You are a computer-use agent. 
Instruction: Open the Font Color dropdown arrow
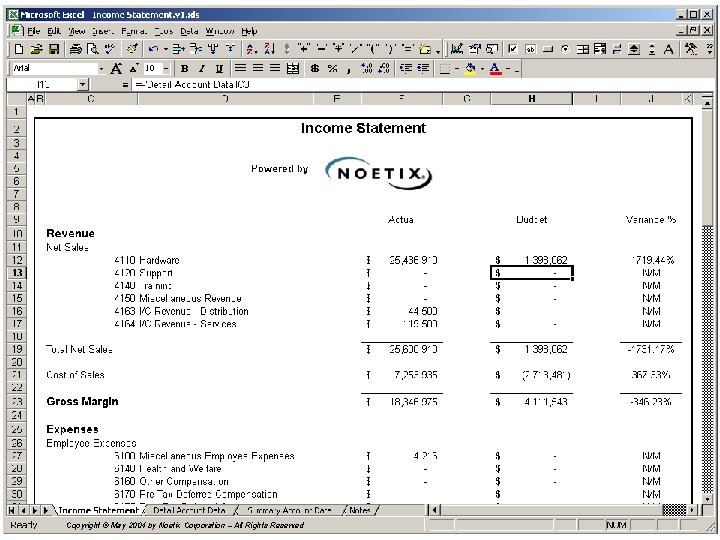pos(507,68)
